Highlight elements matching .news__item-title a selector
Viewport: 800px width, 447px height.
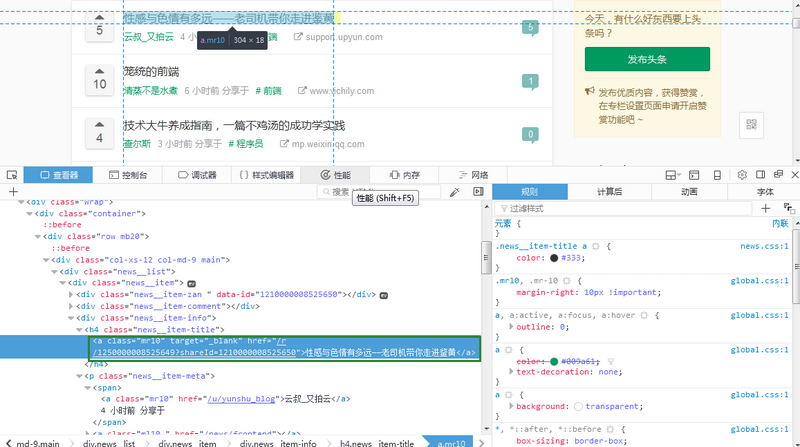(595, 246)
